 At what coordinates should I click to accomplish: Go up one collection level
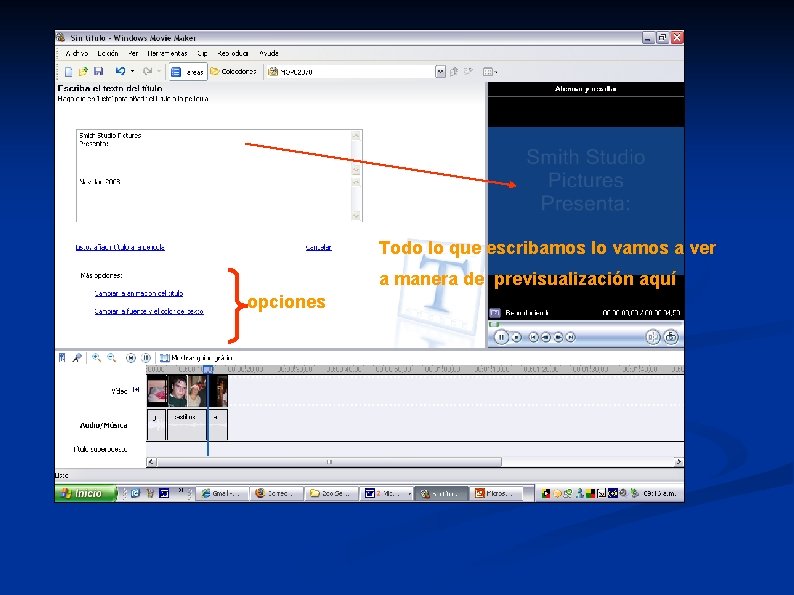454,72
